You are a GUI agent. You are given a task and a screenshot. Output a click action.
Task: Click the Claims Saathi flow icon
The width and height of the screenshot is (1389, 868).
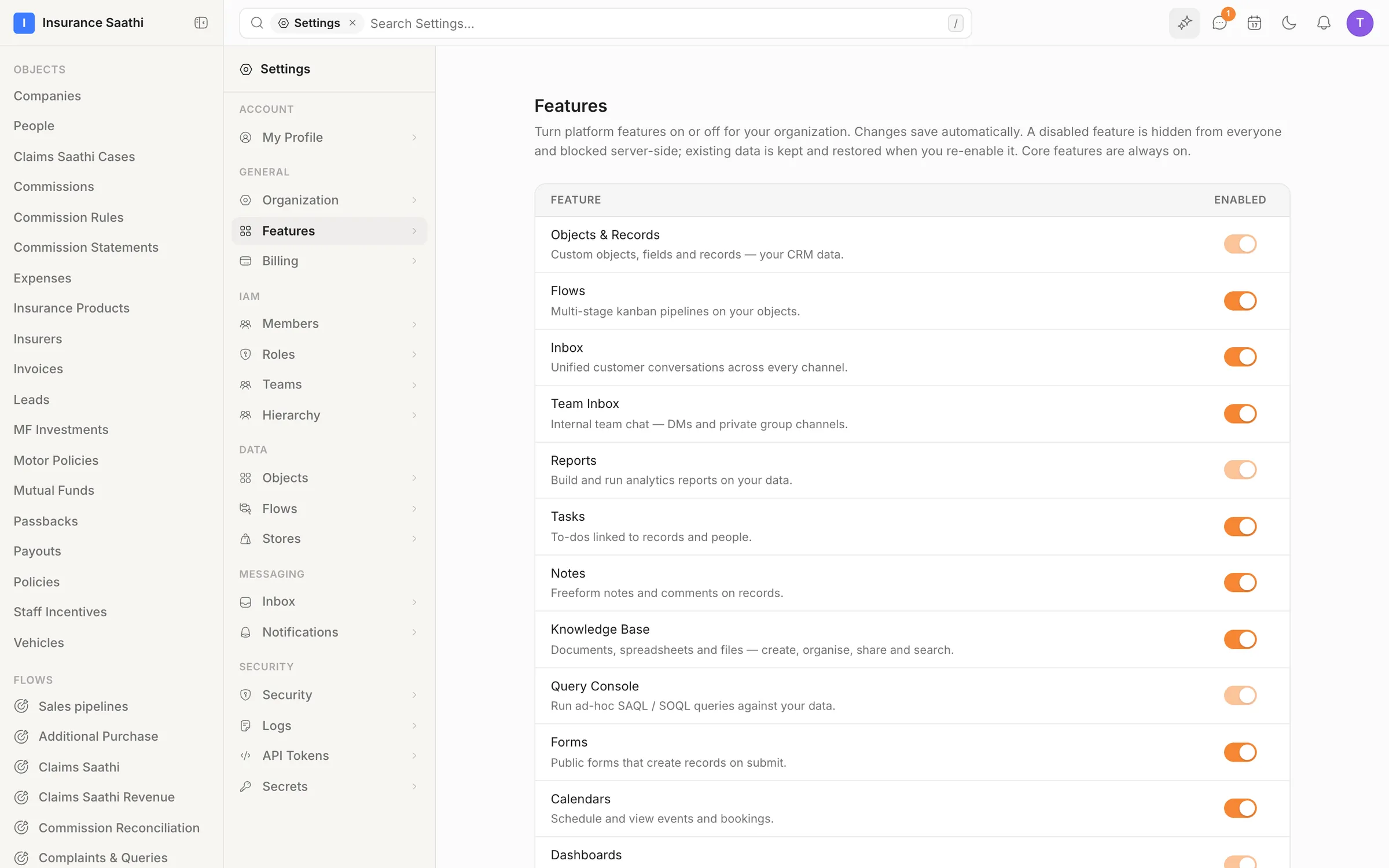[21, 767]
